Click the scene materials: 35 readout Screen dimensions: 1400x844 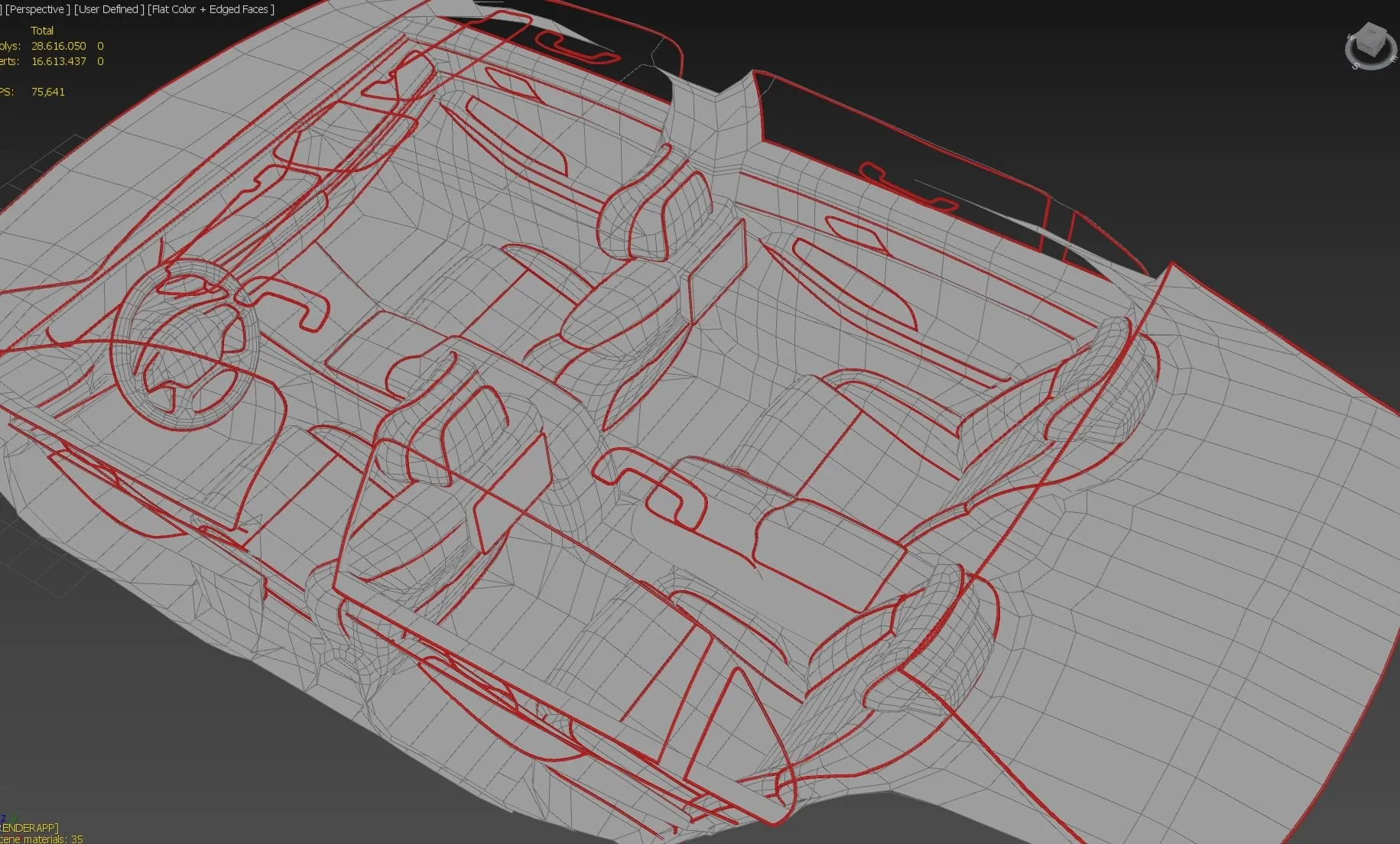[x=41, y=839]
